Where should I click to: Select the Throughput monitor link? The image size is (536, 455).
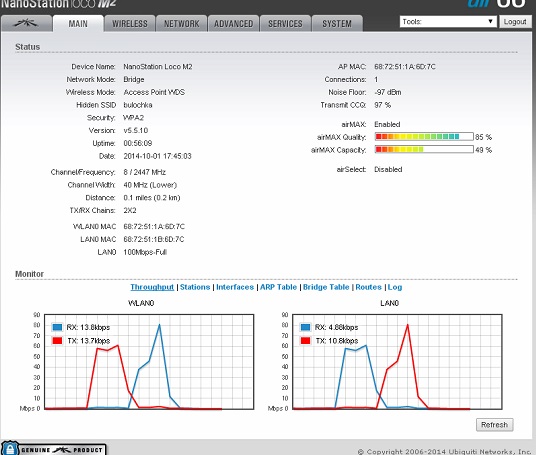[152, 287]
